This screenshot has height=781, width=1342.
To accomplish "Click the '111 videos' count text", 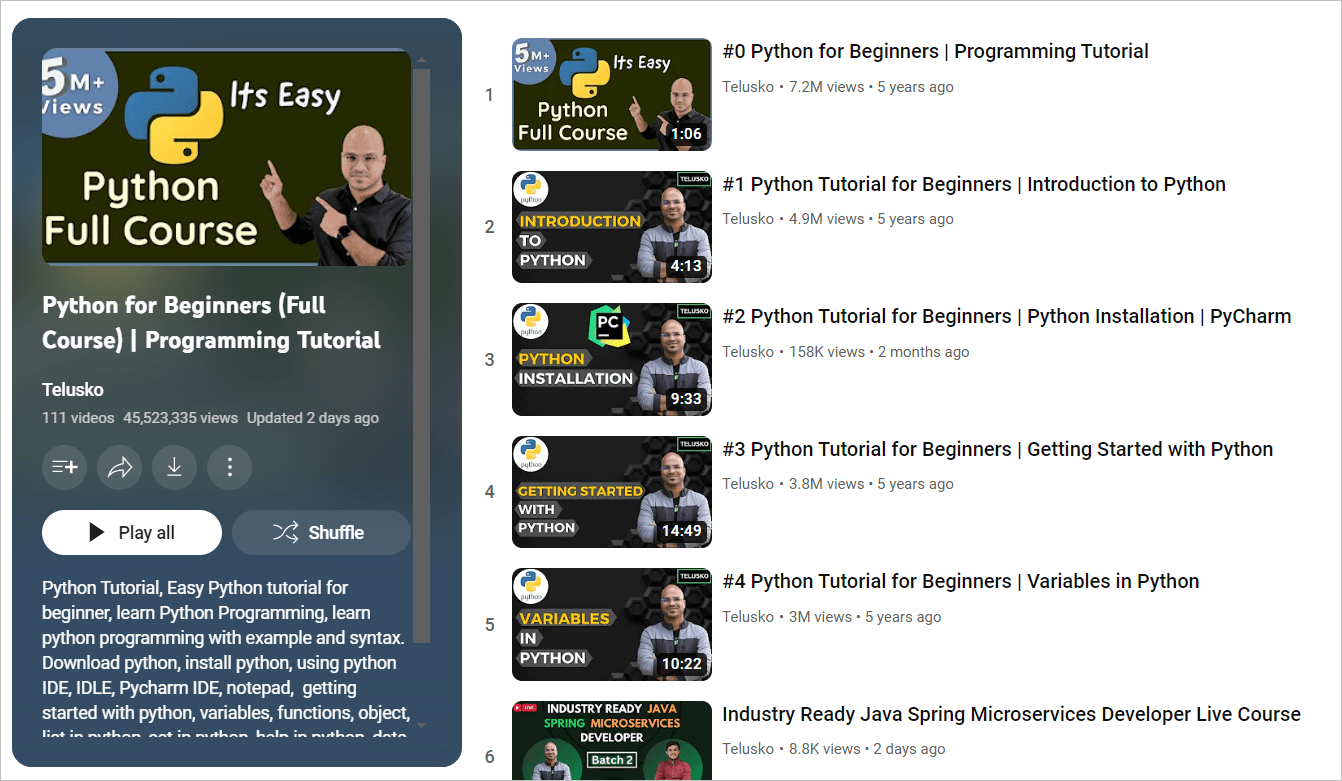I will (78, 418).
